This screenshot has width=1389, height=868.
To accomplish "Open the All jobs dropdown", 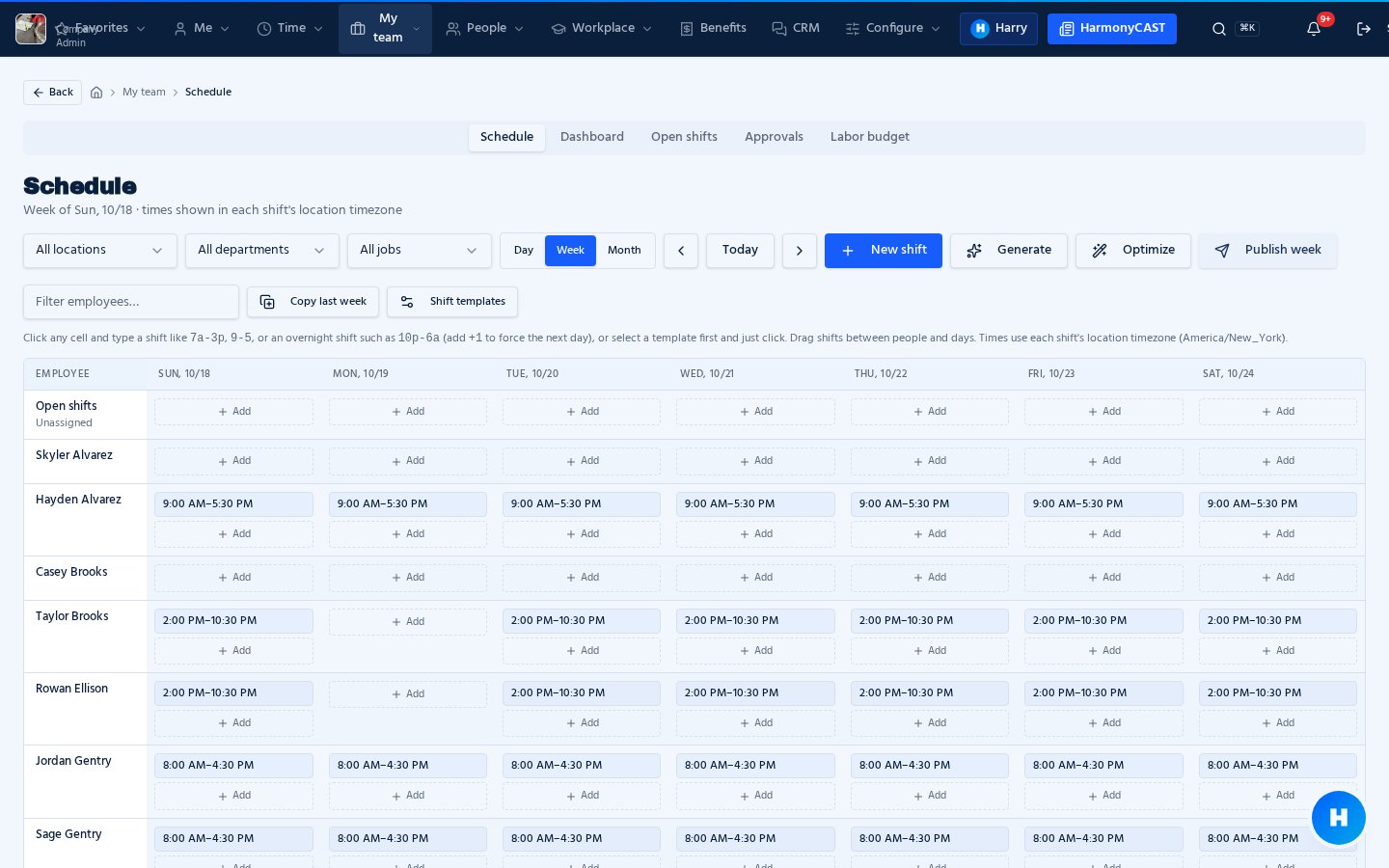I will (x=420, y=251).
